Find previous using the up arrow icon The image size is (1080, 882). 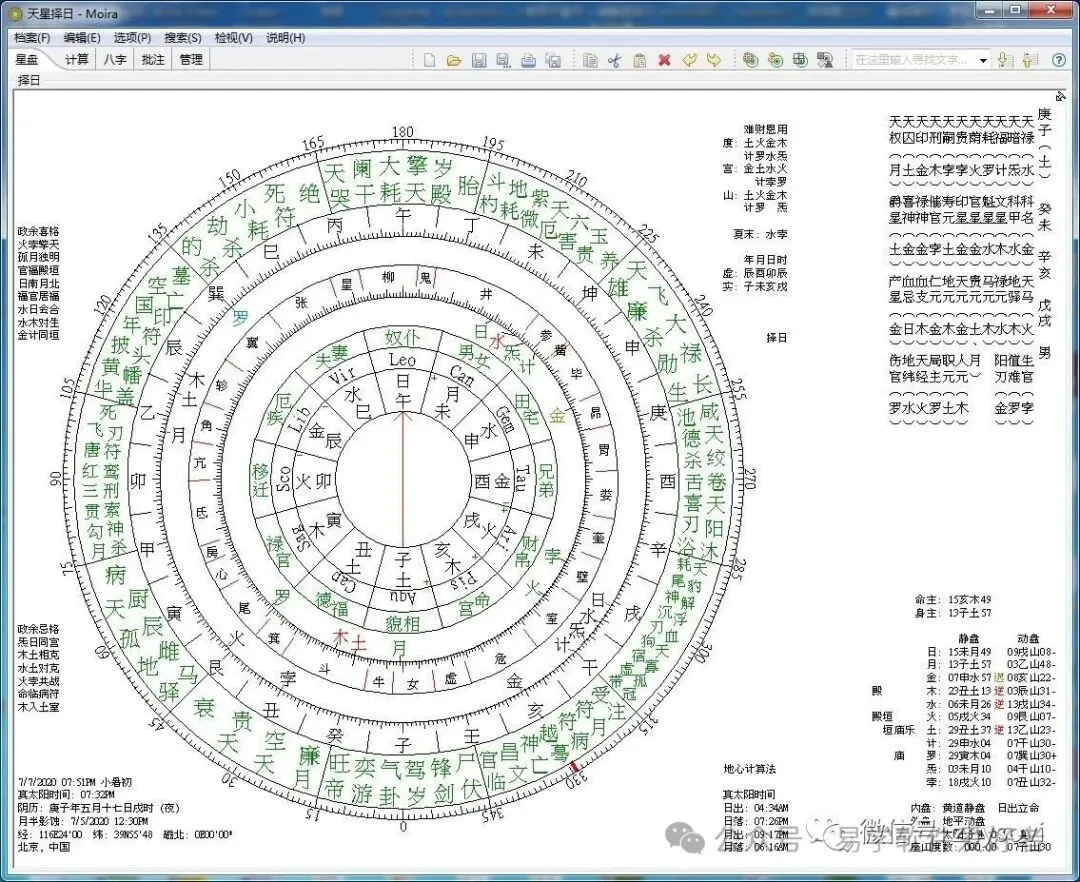click(x=1030, y=61)
